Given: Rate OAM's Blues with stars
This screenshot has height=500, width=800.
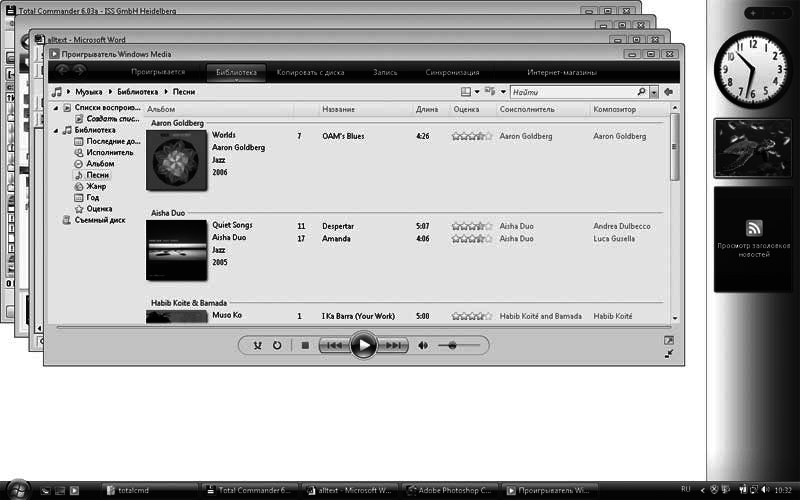Looking at the screenshot, I should tap(470, 136).
